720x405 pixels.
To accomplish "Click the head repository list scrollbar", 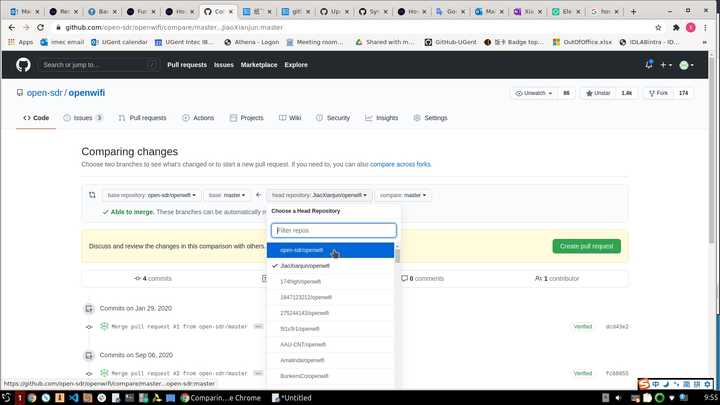I will (397, 255).
